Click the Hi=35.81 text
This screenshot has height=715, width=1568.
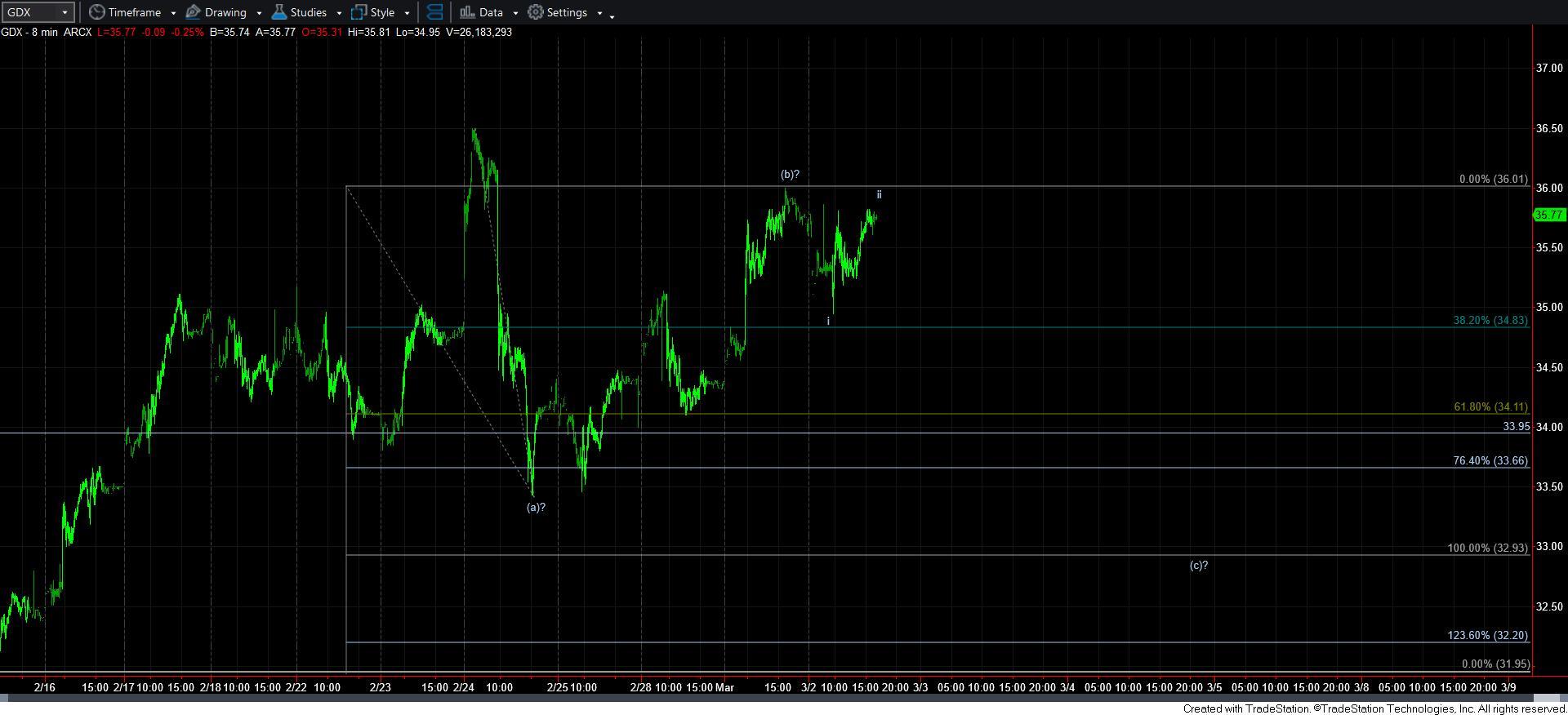point(370,32)
